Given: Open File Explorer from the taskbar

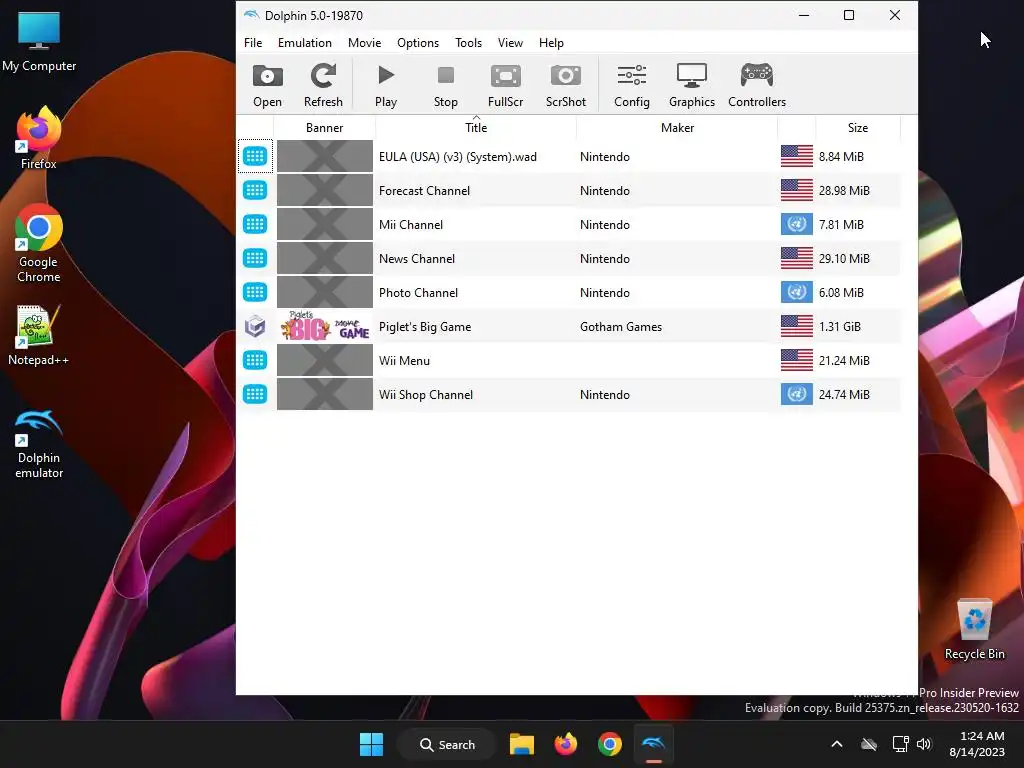Looking at the screenshot, I should pos(522,744).
